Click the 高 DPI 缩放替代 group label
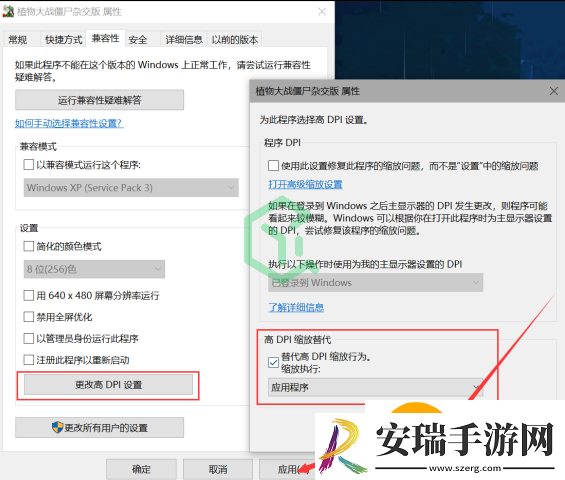Screen dimensions: 565x480 click(298, 339)
